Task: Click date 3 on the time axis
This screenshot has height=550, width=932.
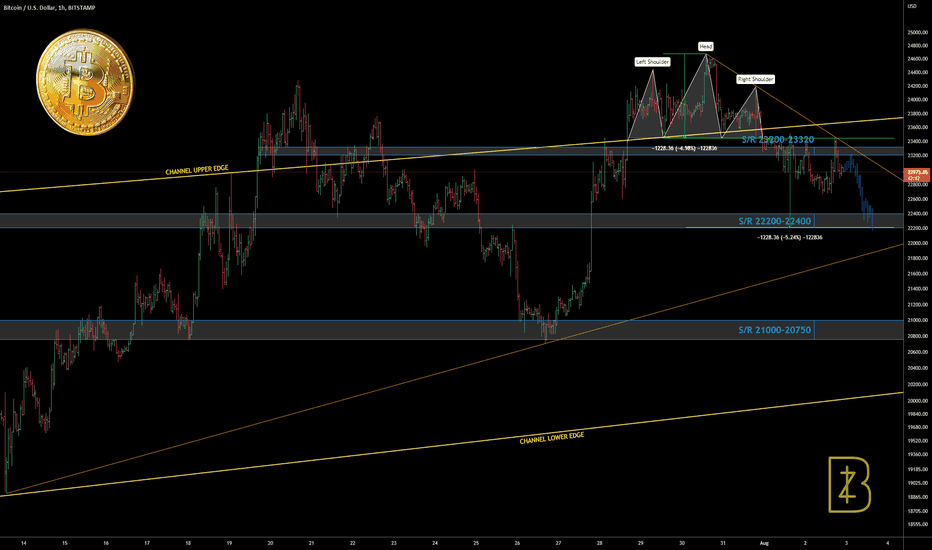Action: click(846, 543)
